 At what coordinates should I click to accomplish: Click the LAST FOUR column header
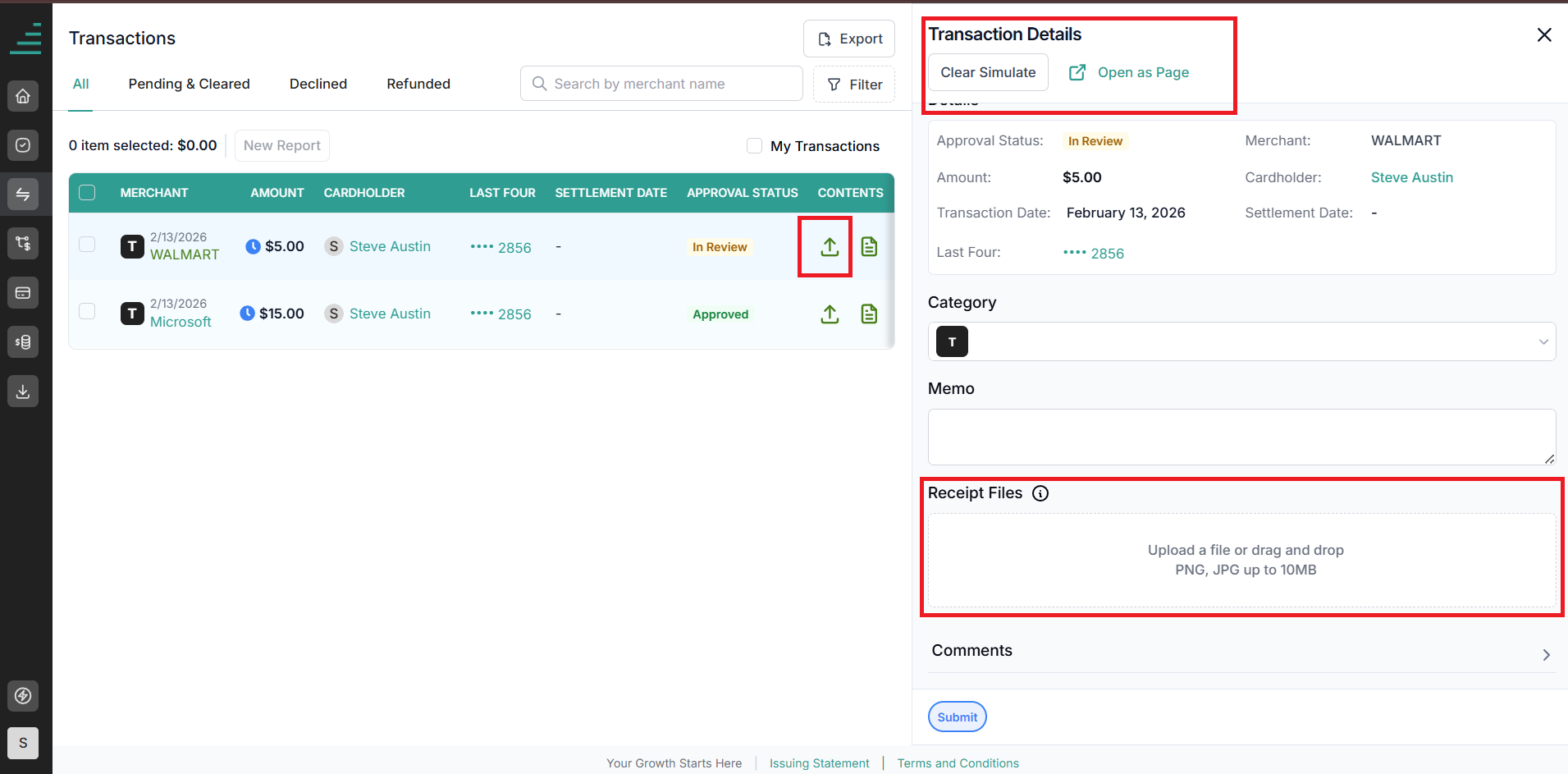pyautogui.click(x=502, y=193)
